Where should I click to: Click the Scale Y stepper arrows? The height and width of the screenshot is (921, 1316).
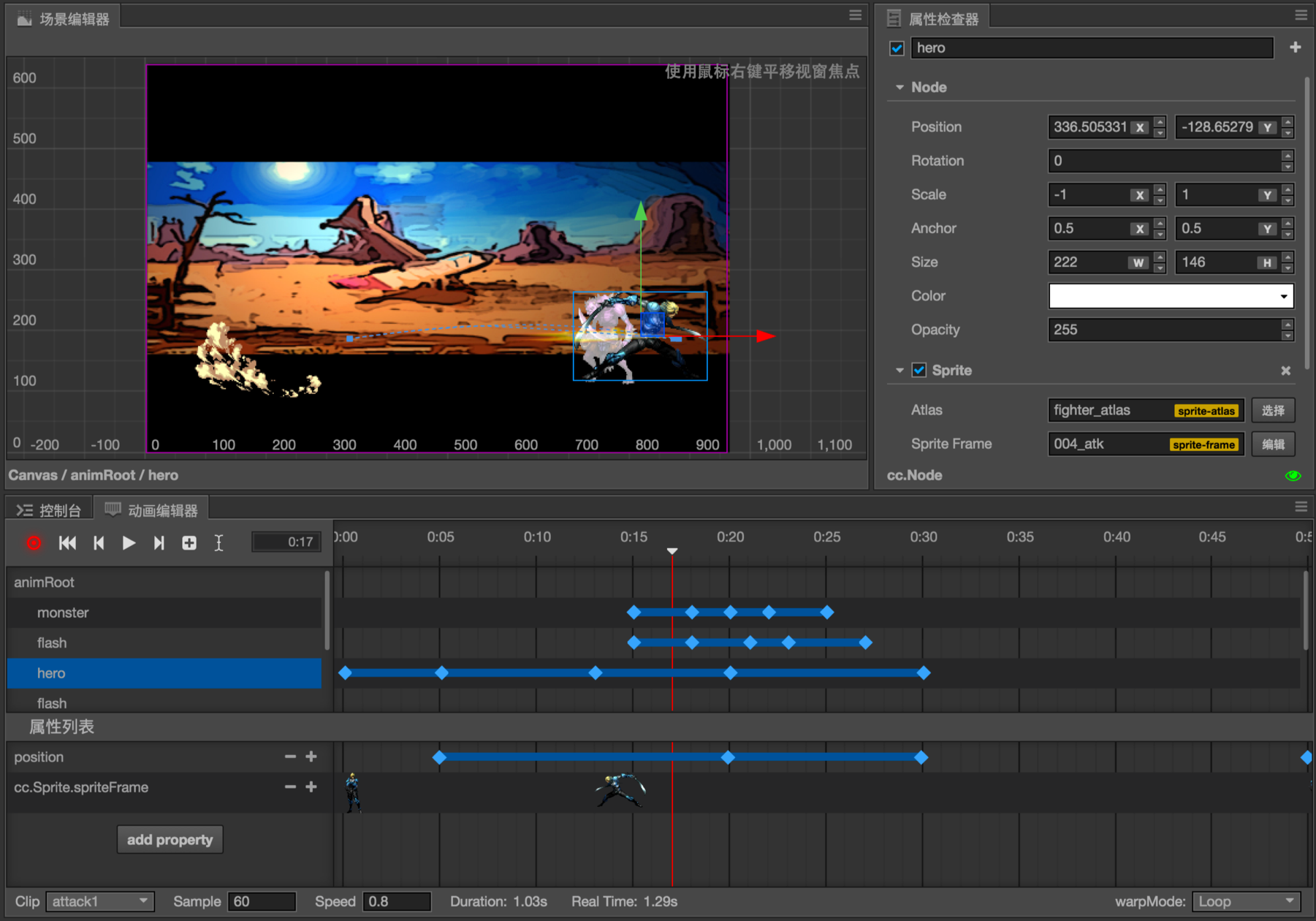click(1288, 194)
